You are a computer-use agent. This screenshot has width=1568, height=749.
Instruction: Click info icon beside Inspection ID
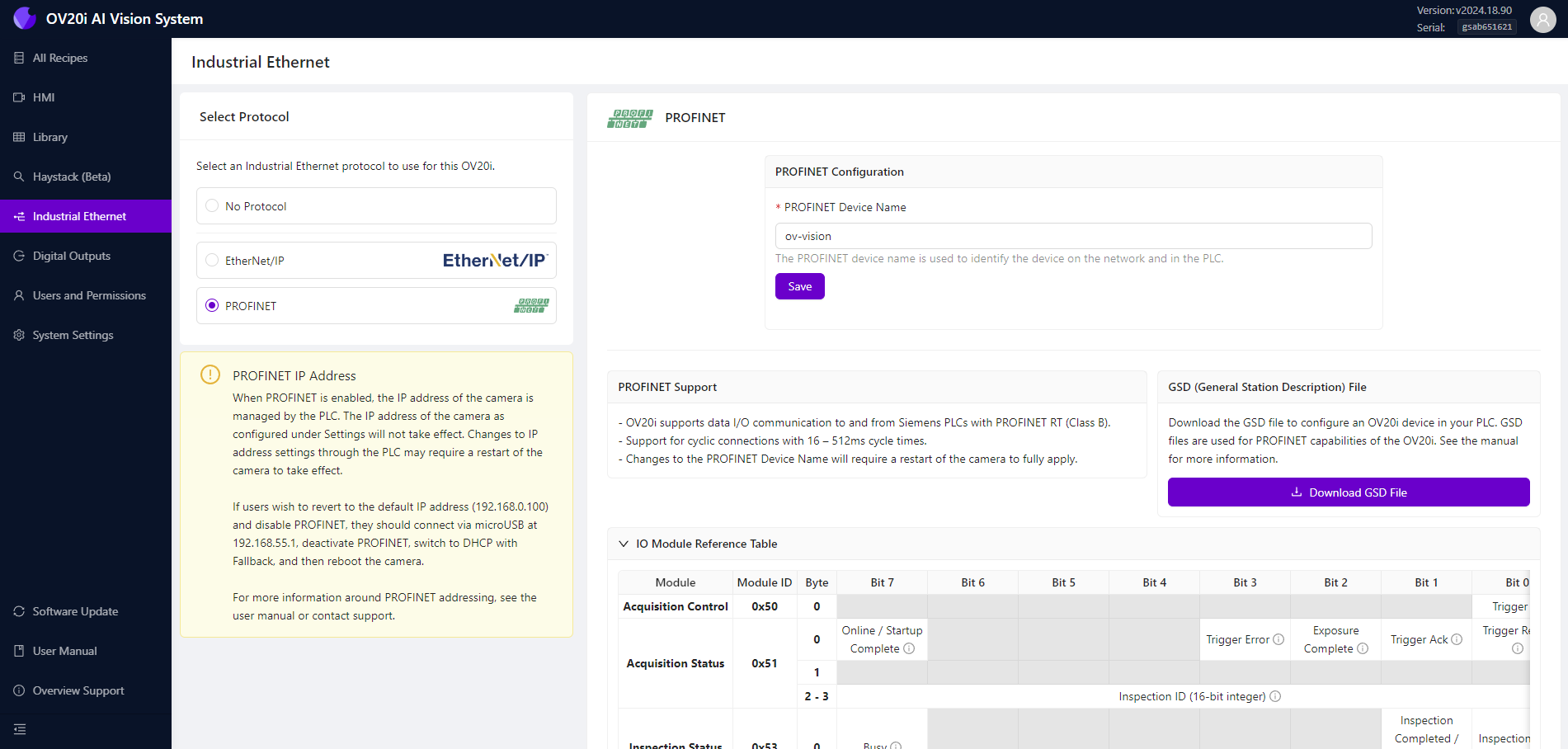(1275, 696)
